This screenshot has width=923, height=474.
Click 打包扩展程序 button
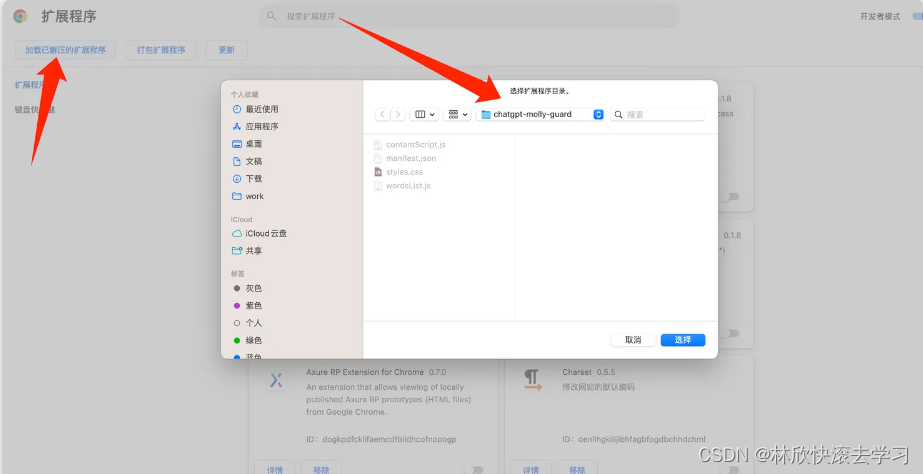[161, 50]
